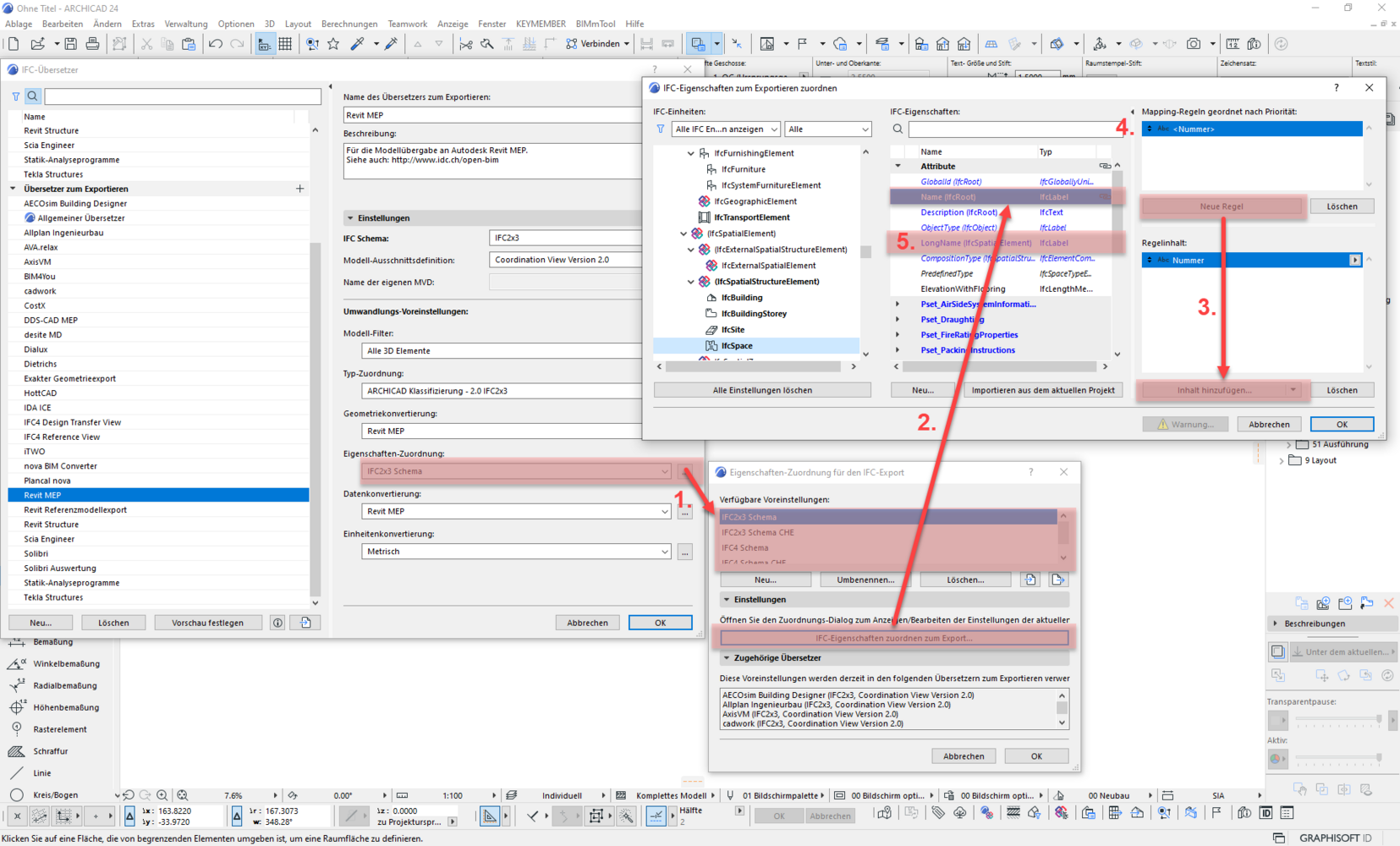Click the Print icon in toolbar
This screenshot has width=1400, height=846.
pos(92,44)
